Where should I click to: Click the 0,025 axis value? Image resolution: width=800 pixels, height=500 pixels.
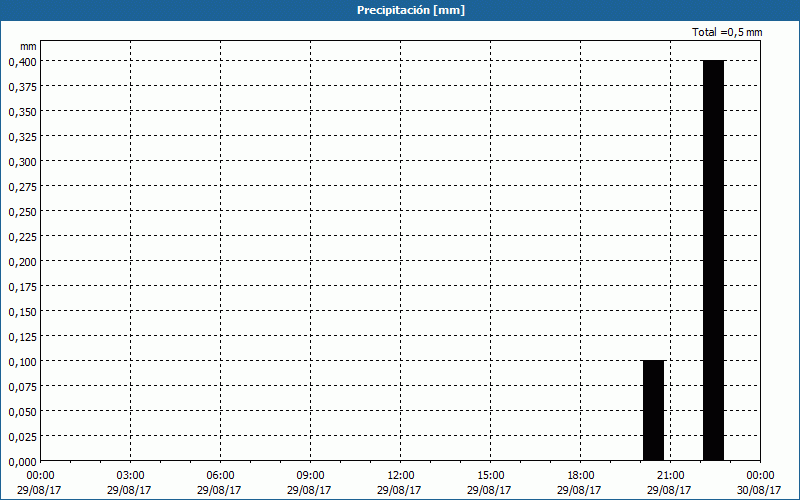tap(22, 437)
